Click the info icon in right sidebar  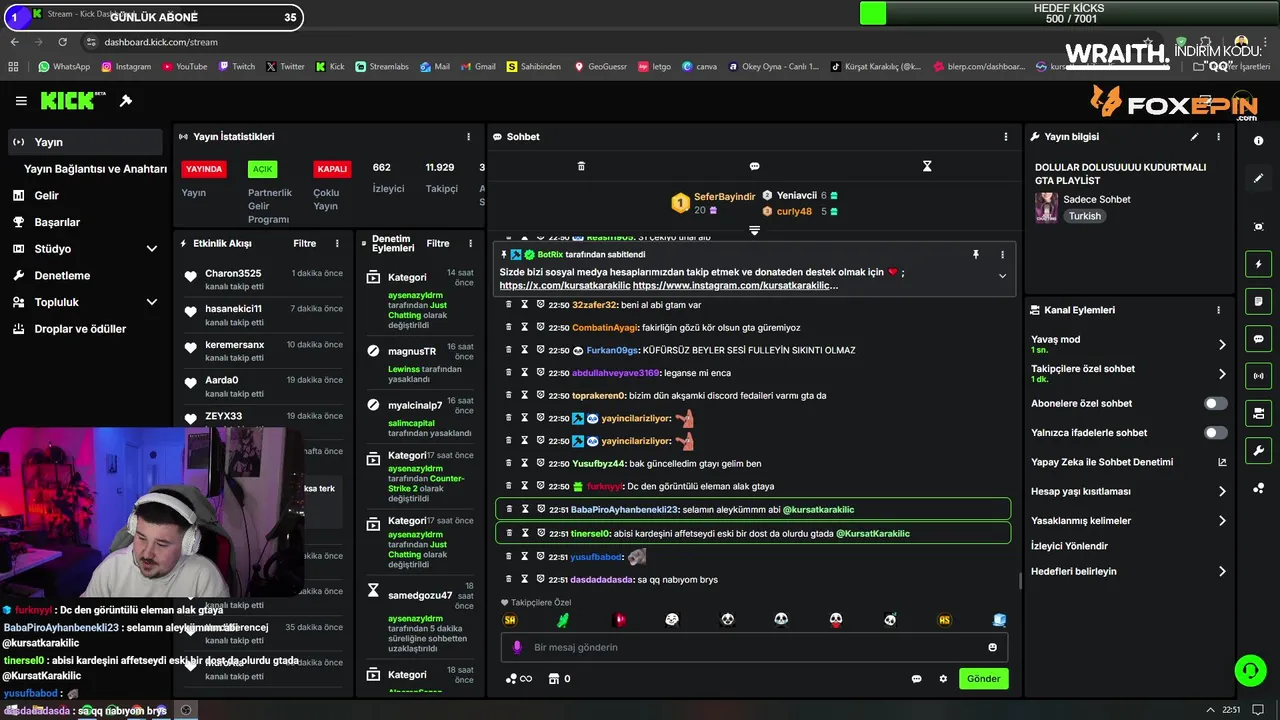[1258, 141]
